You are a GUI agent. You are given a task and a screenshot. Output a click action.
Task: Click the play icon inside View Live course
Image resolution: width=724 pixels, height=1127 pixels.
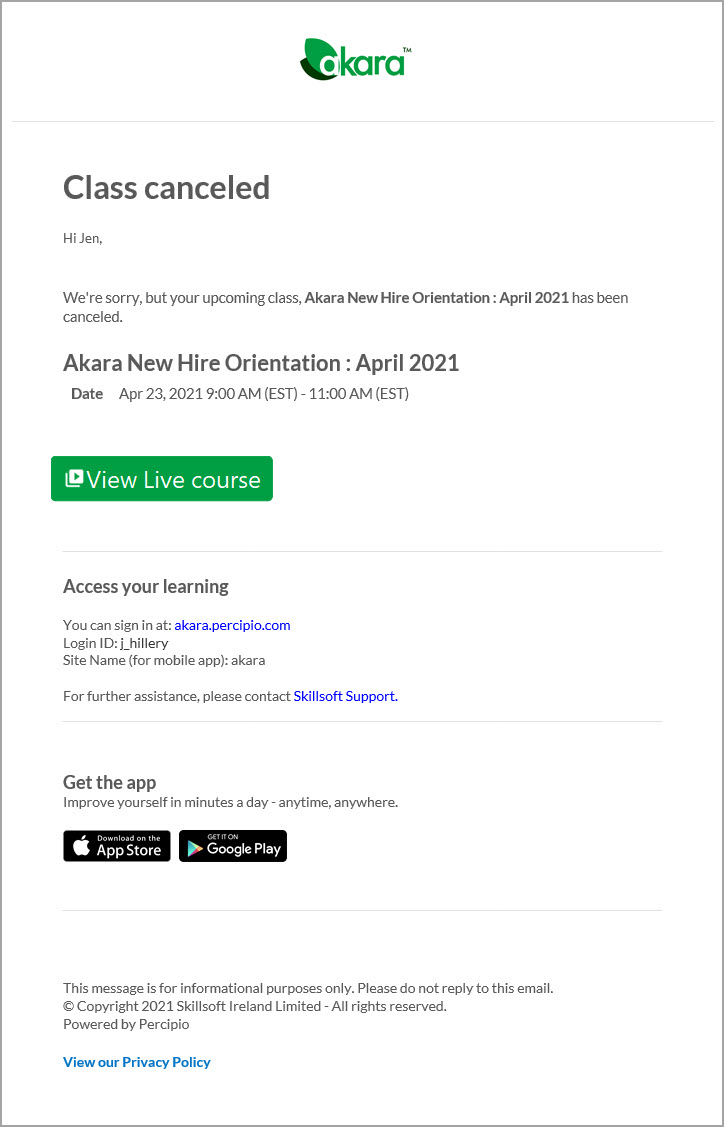[x=74, y=479]
